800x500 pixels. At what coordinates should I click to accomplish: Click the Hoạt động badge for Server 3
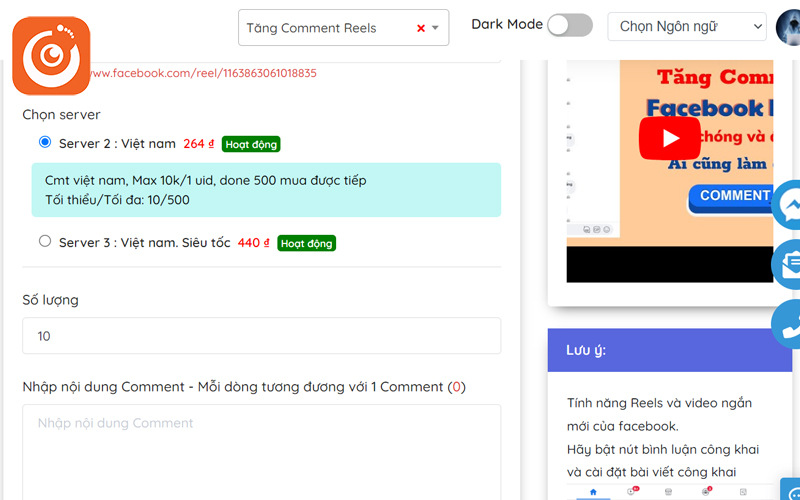coord(307,243)
